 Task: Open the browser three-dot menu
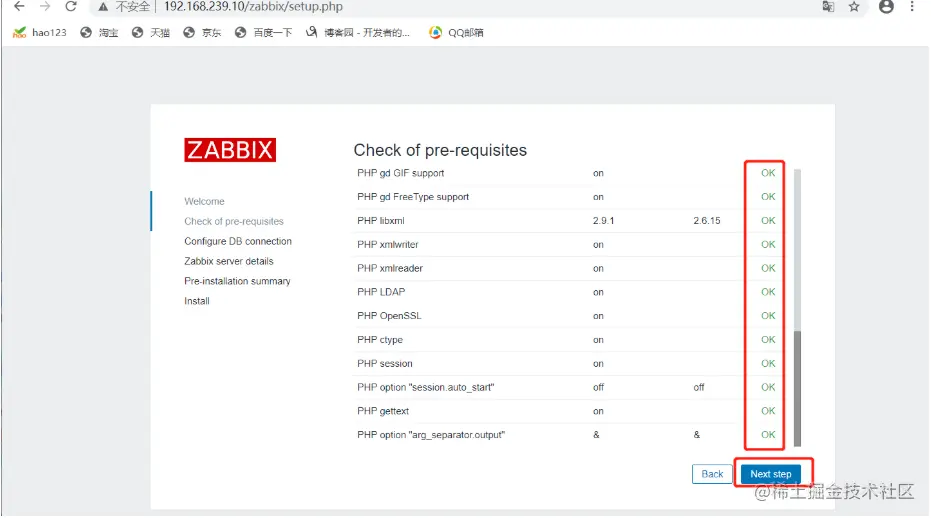point(912,7)
